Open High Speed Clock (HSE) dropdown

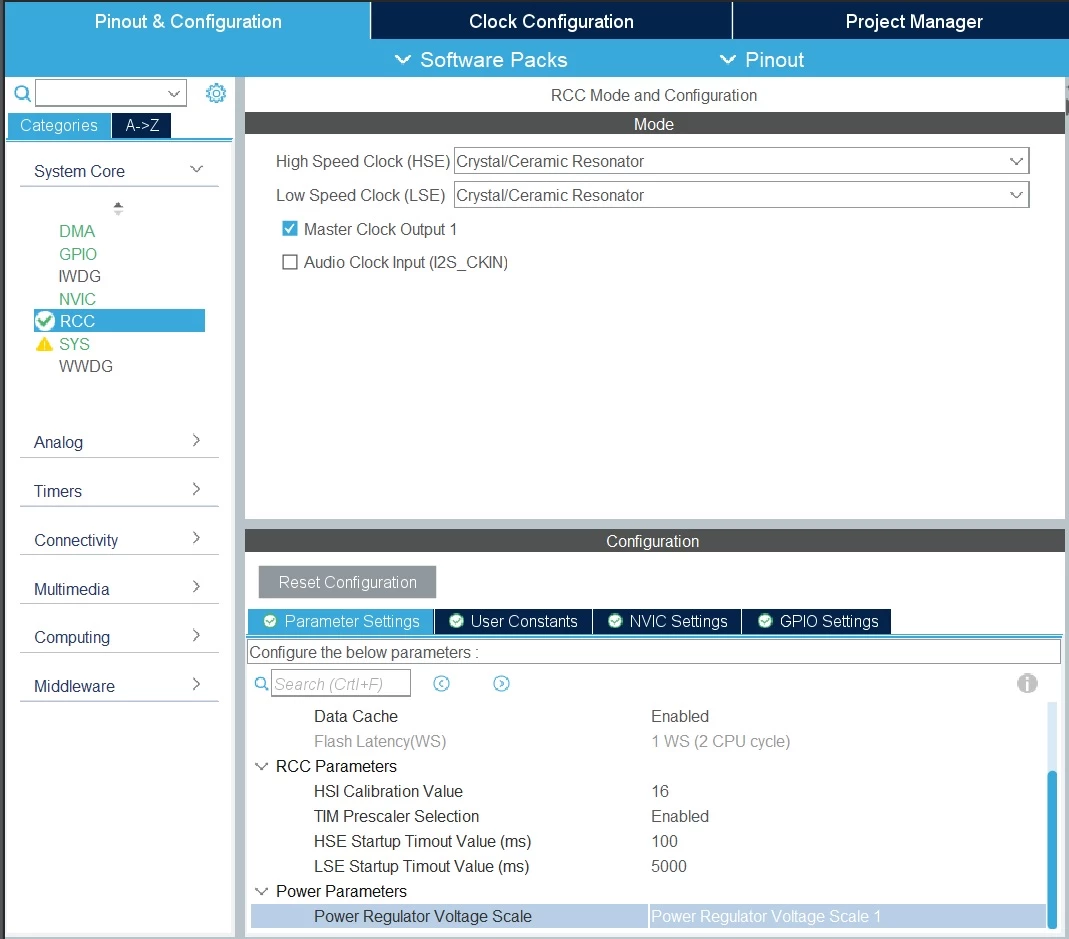[x=741, y=161]
